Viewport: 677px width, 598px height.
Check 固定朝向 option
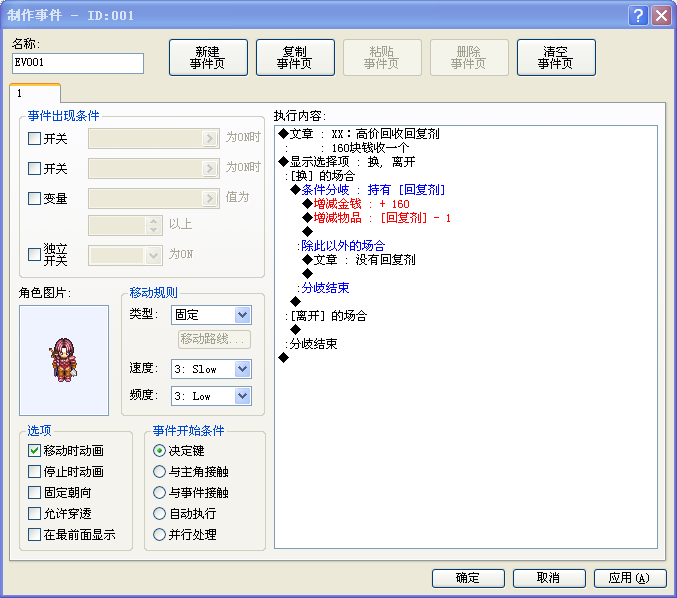pos(34,493)
